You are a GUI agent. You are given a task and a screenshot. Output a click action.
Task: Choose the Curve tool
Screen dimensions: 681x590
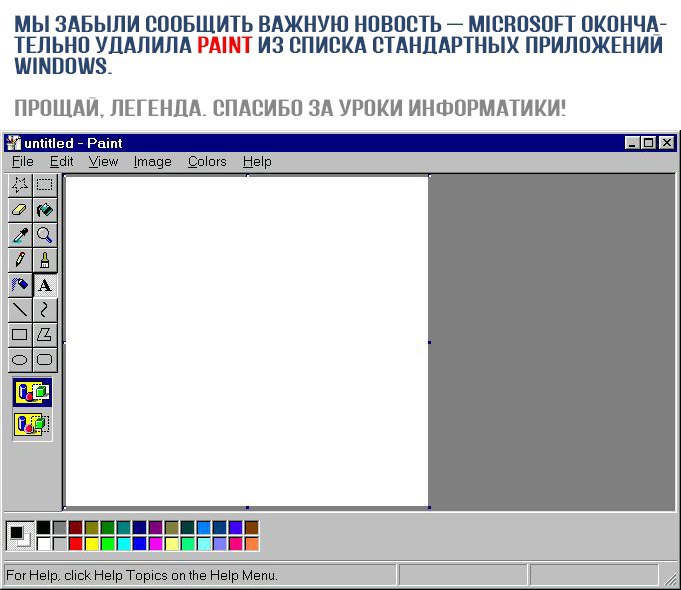click(45, 310)
